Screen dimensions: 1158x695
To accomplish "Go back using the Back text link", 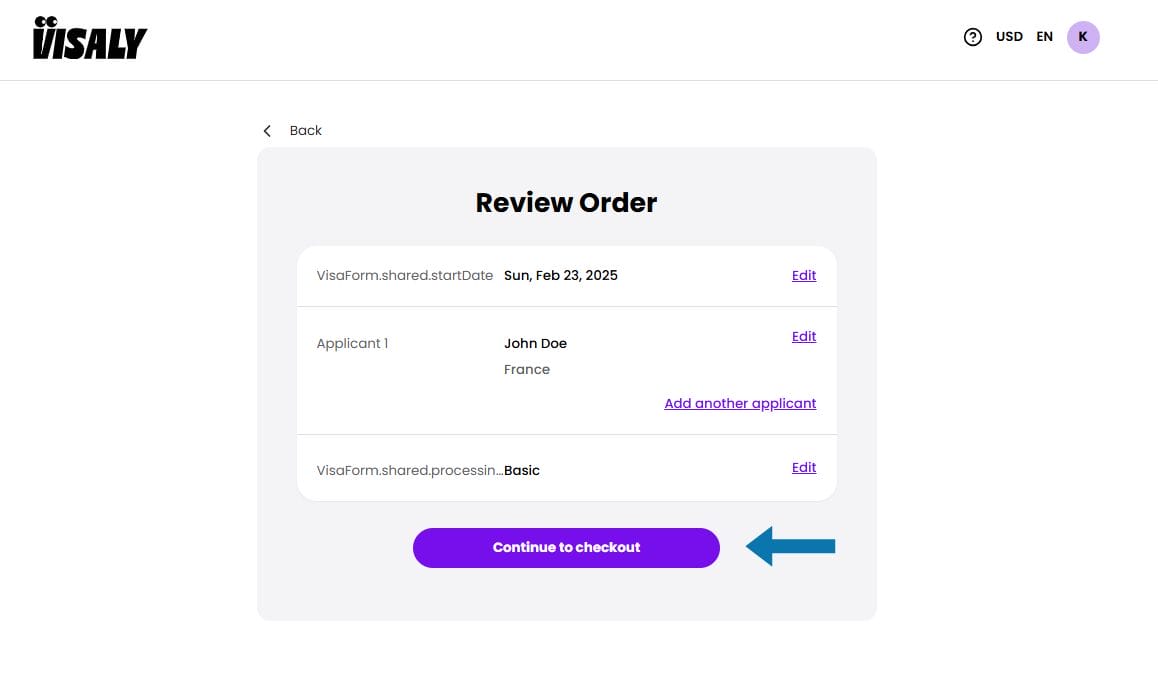I will click(305, 131).
